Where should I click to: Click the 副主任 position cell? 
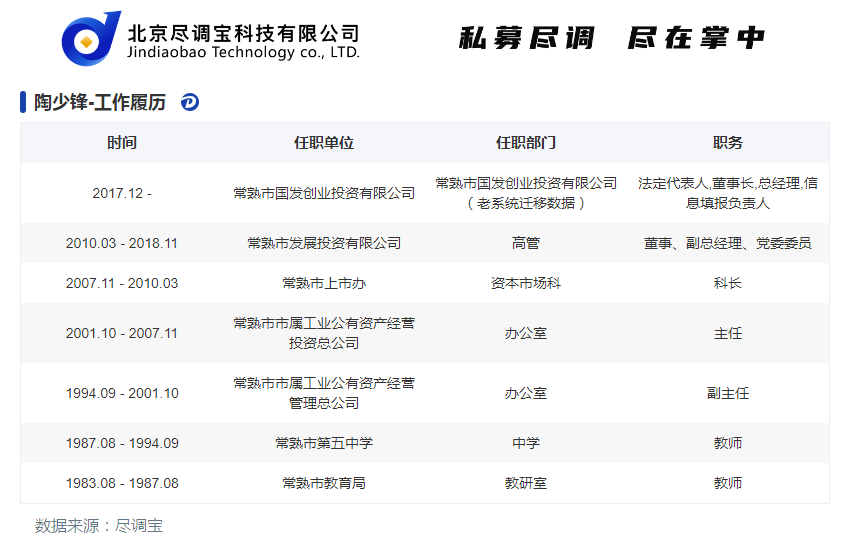point(727,393)
